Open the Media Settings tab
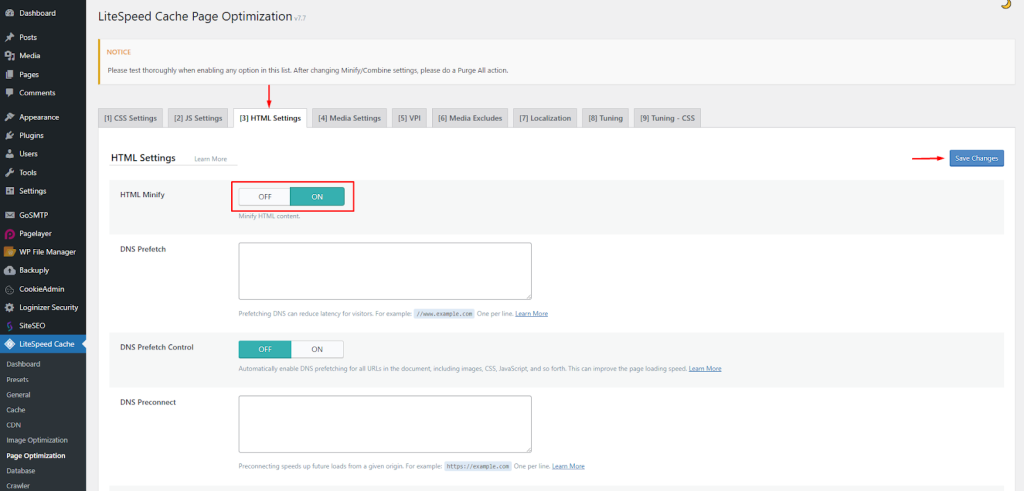This screenshot has width=1024, height=491. tap(349, 118)
